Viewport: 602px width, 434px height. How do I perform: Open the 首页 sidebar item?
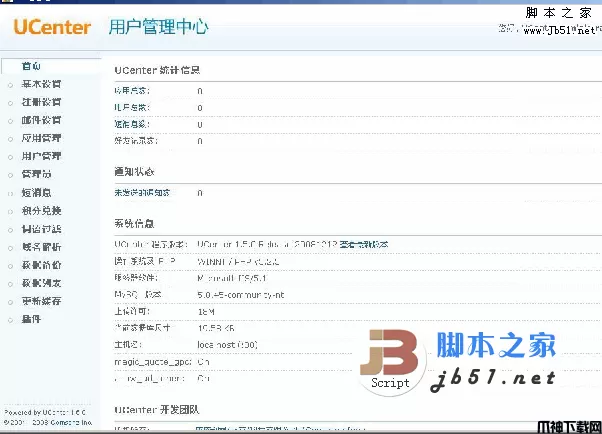click(32, 66)
